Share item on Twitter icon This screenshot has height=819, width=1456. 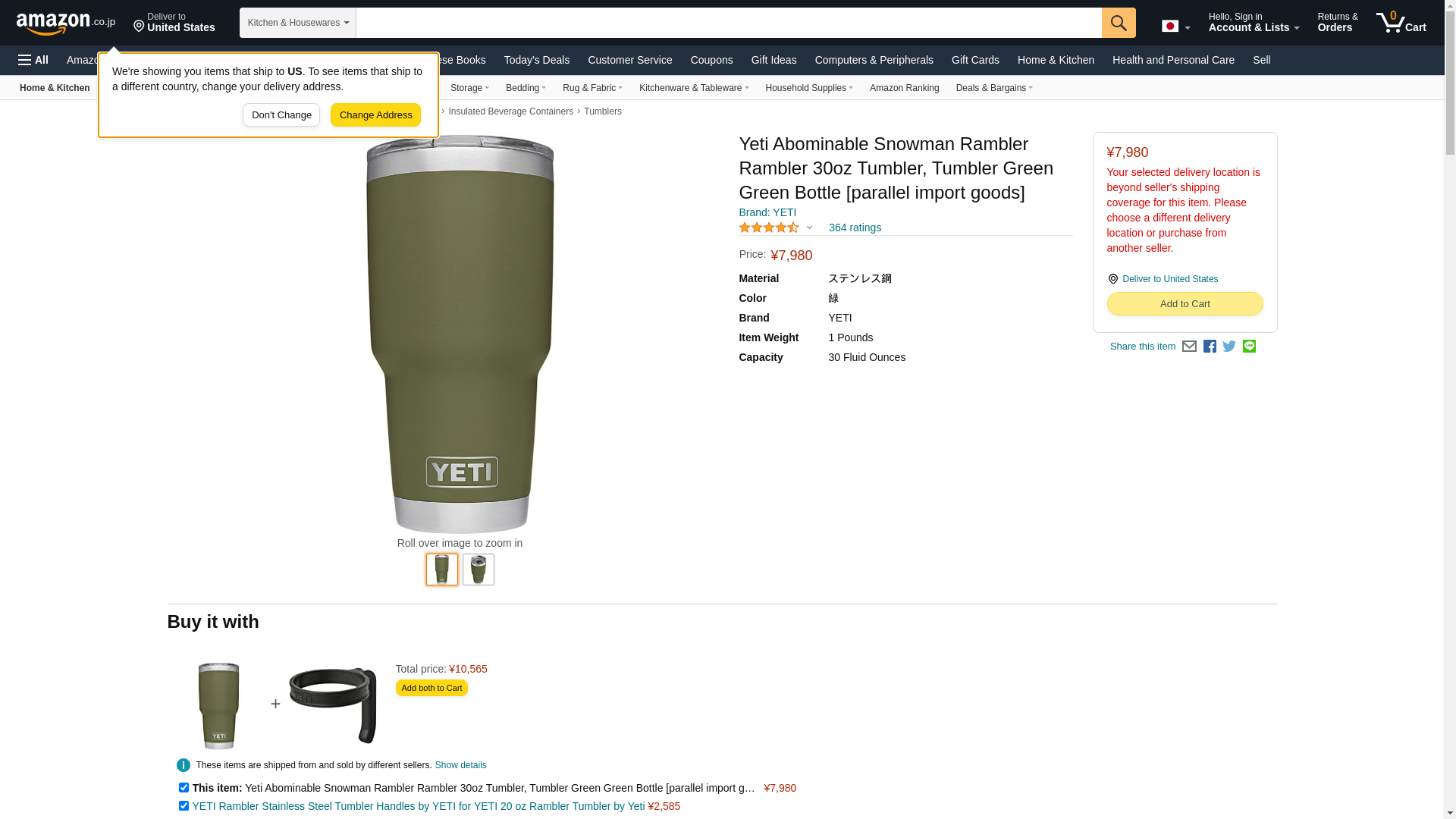(1229, 347)
